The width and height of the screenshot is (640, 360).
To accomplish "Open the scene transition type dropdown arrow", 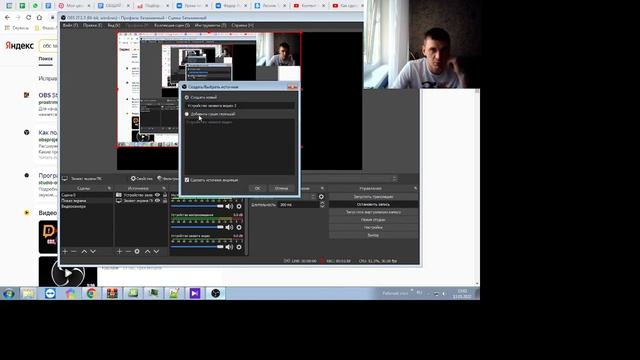I will click(x=313, y=197).
